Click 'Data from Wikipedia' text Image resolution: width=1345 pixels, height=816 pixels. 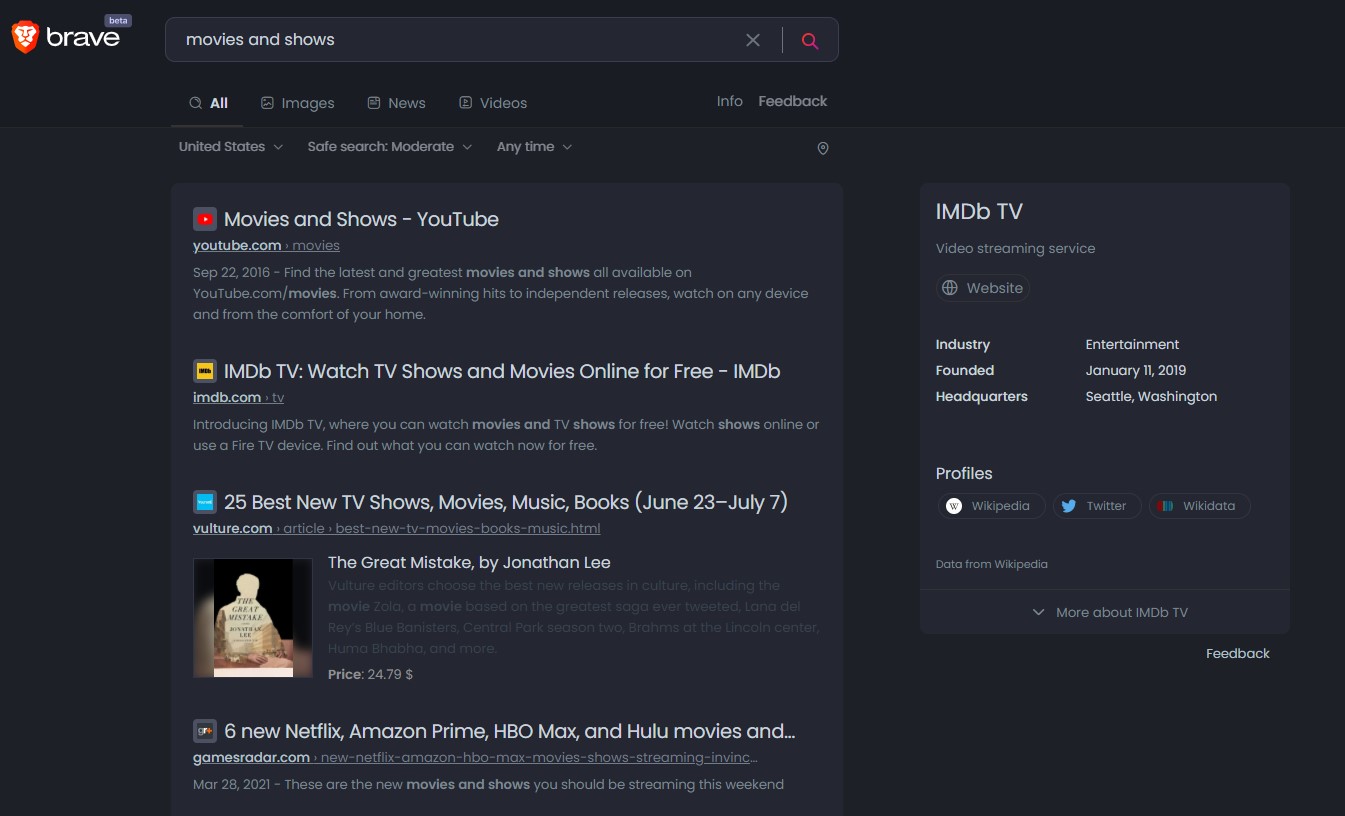tap(992, 564)
